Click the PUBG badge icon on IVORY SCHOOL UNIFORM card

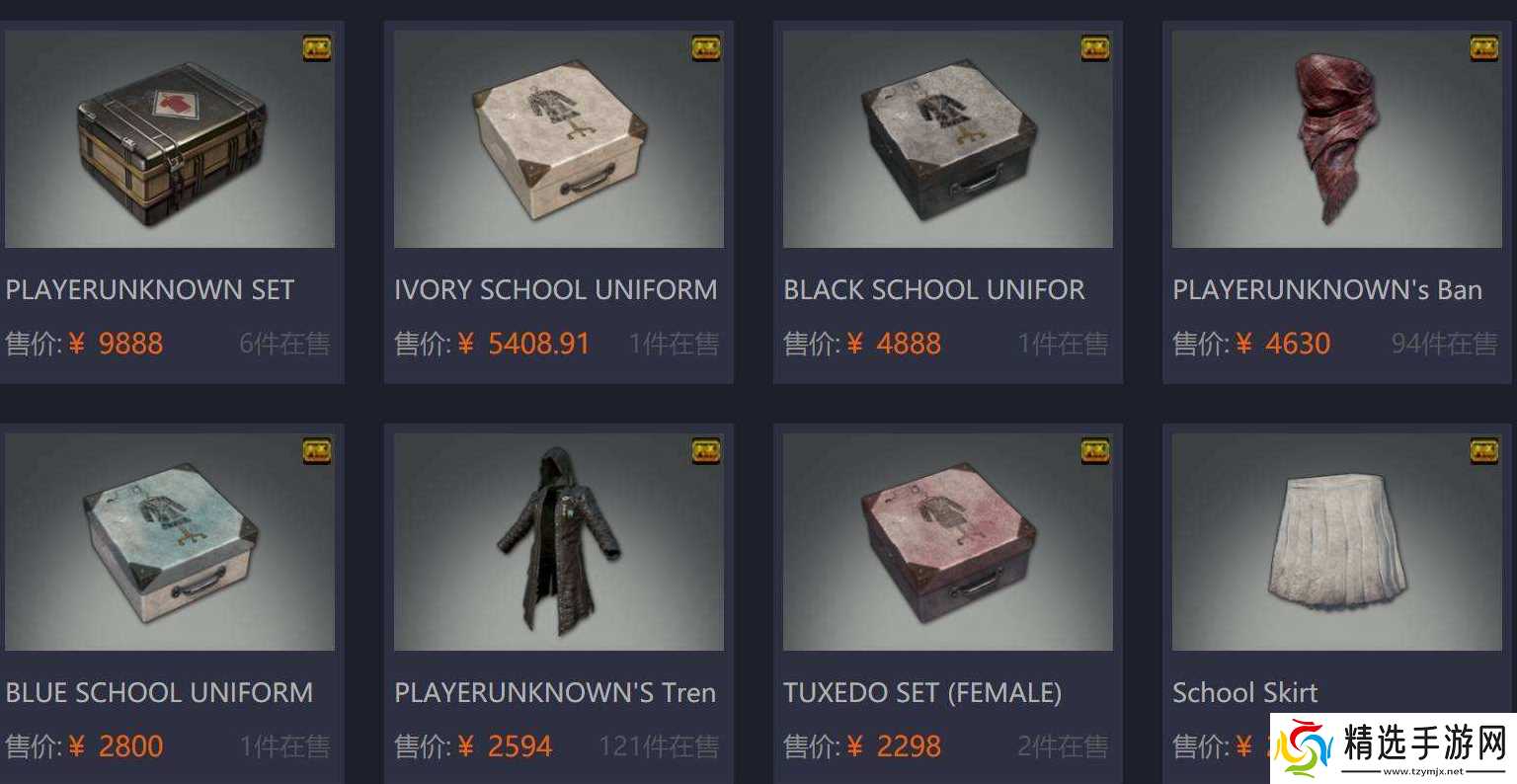[x=705, y=47]
